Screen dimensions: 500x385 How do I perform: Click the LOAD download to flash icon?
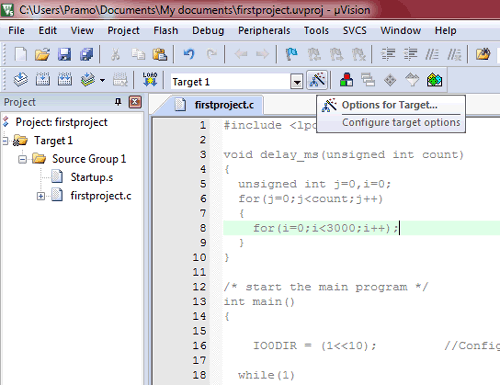150,80
